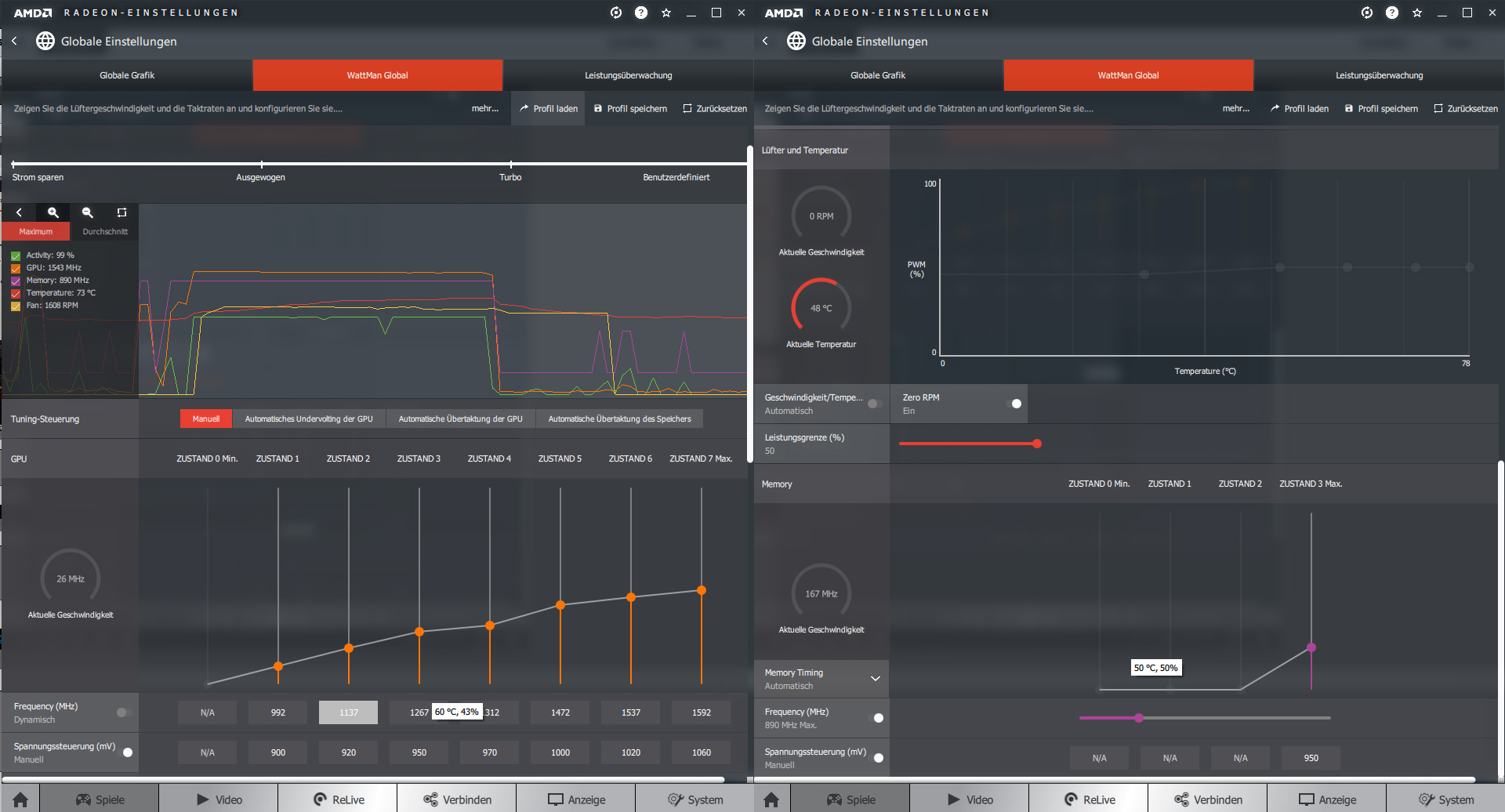
Task: Click Profil laden in left window
Action: coord(548,109)
